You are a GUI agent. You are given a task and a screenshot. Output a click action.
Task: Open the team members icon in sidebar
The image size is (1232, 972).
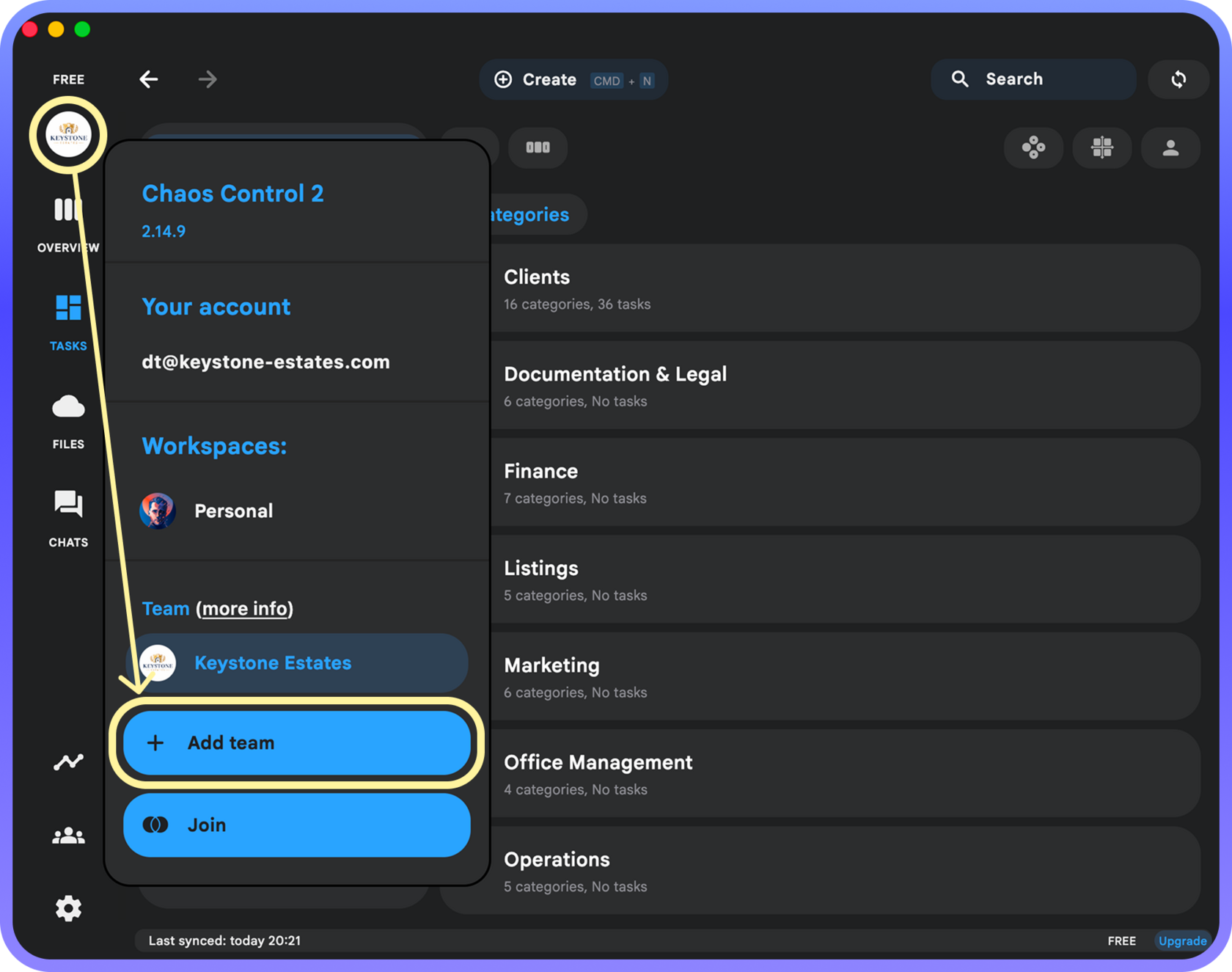tap(68, 836)
